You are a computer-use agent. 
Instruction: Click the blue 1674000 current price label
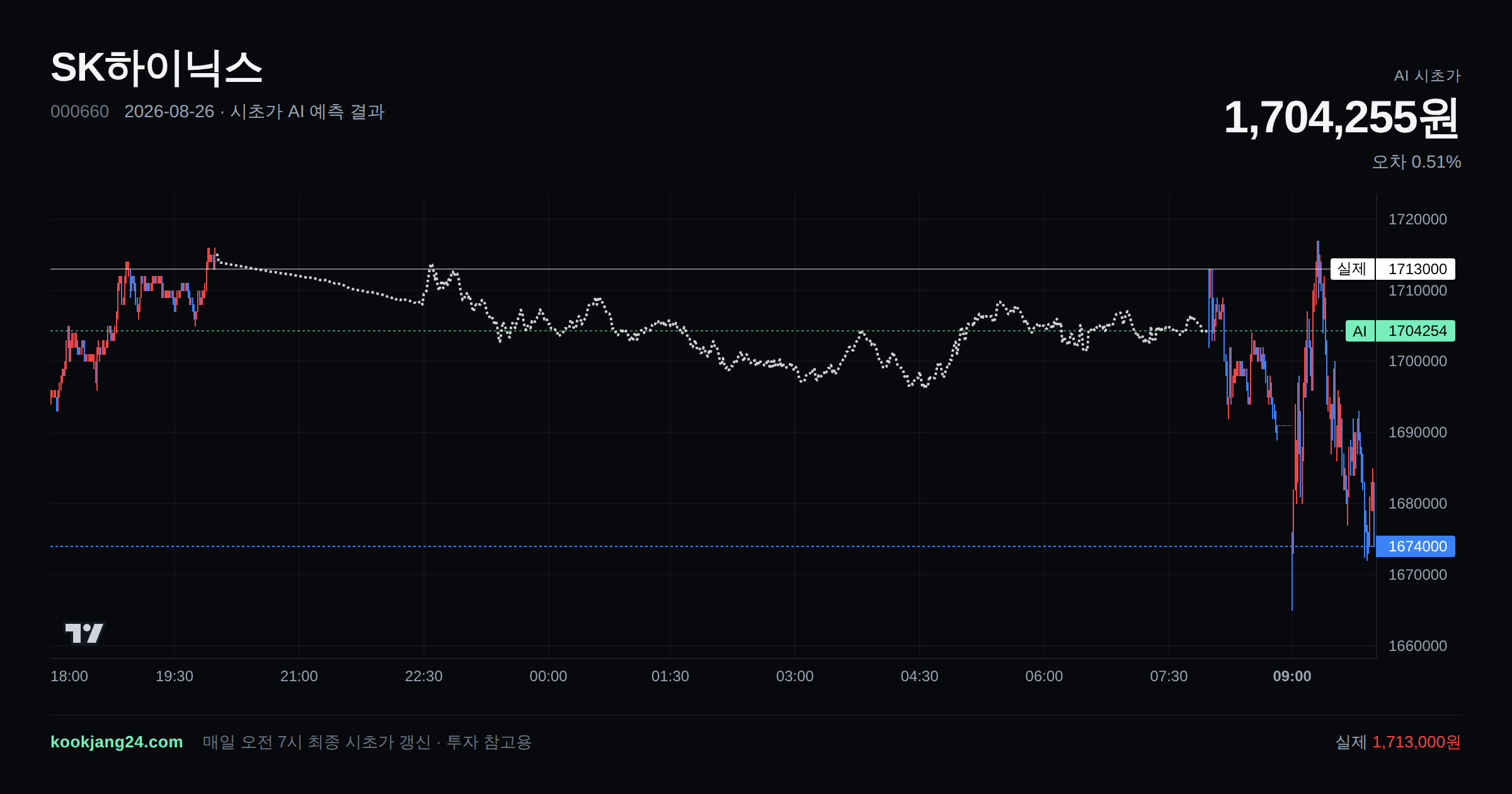(1416, 546)
